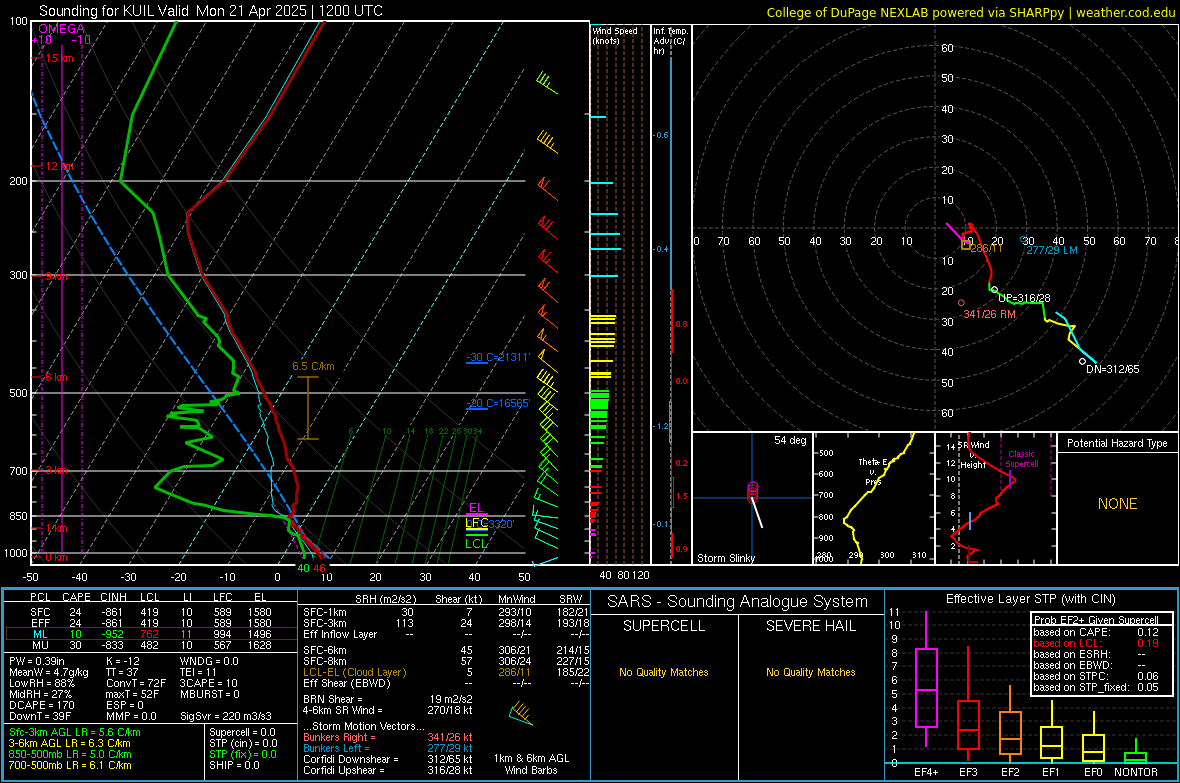Click the orange '286/11' mean wind square marker

[966, 245]
